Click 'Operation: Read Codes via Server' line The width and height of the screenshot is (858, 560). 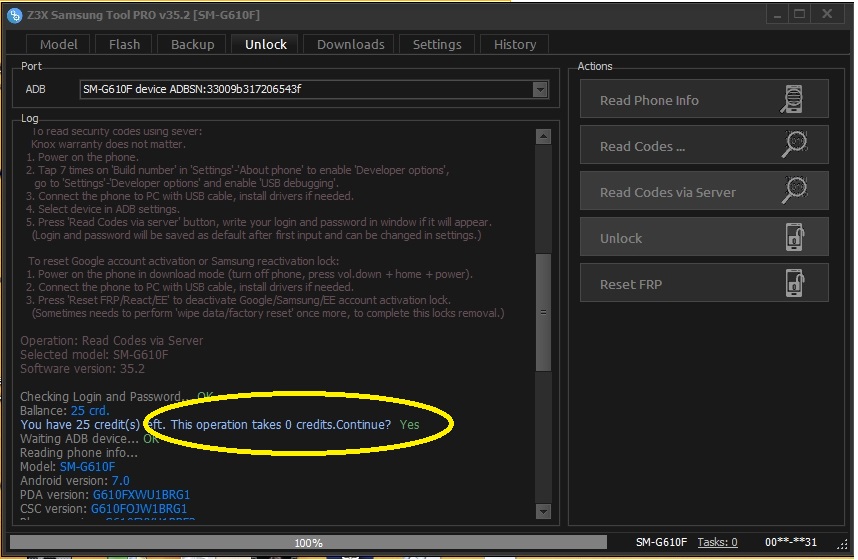coord(112,340)
